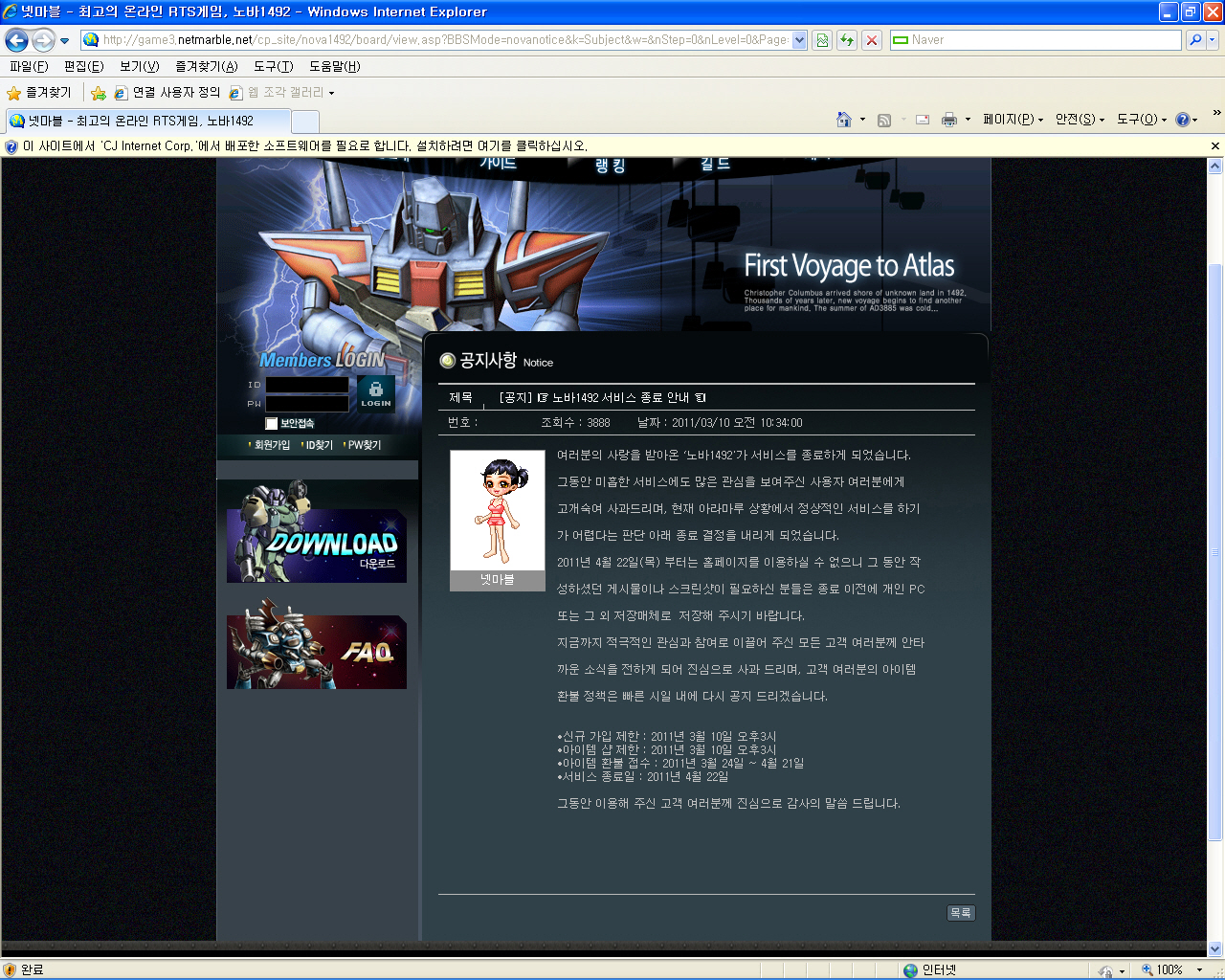Click the 넷마블 avatar character image
Viewport: 1225px width, 980px height.
[x=498, y=511]
